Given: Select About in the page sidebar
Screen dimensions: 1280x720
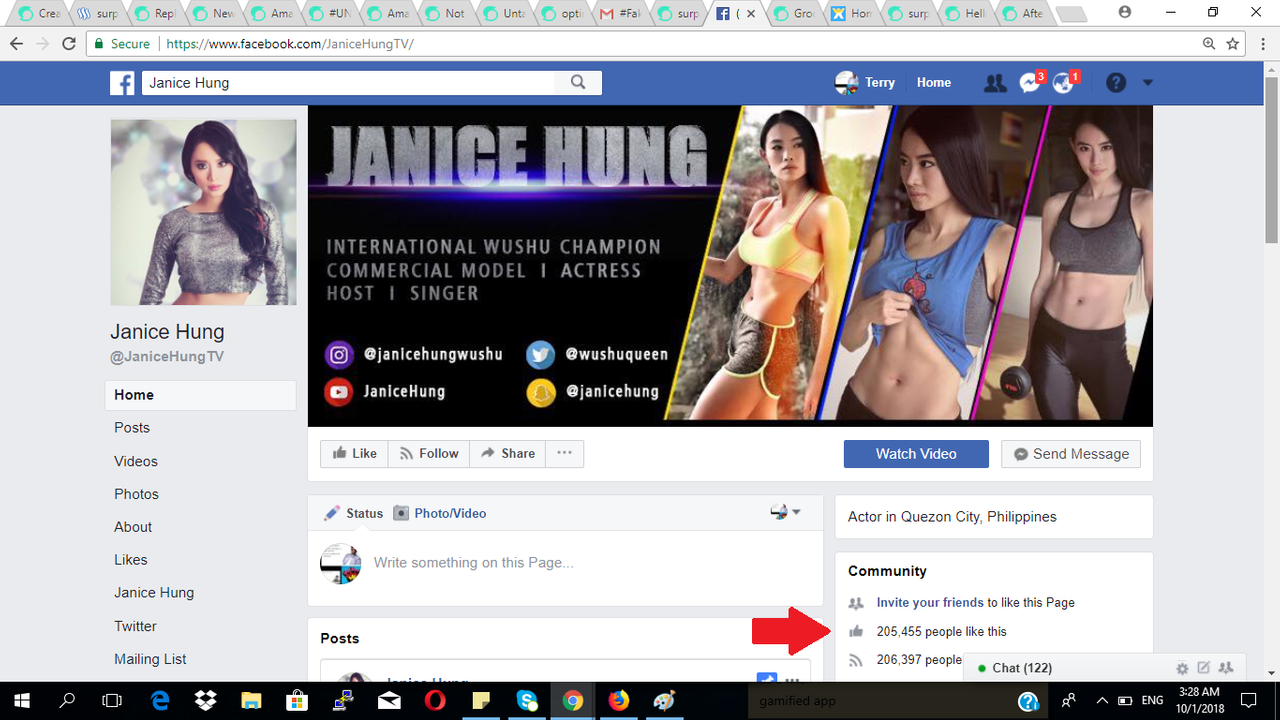Looking at the screenshot, I should pyautogui.click(x=133, y=527).
